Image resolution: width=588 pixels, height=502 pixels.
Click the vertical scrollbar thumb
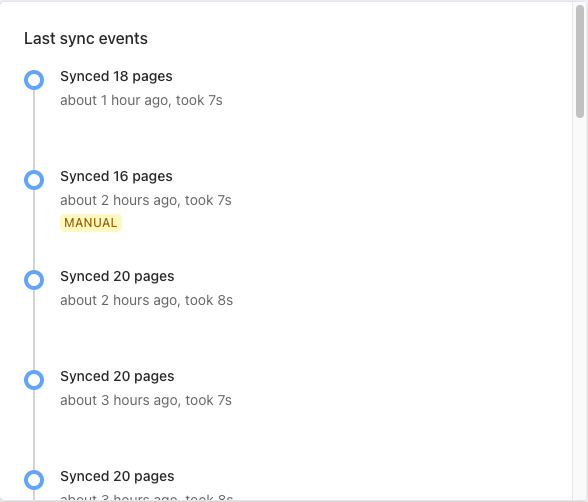click(580, 62)
